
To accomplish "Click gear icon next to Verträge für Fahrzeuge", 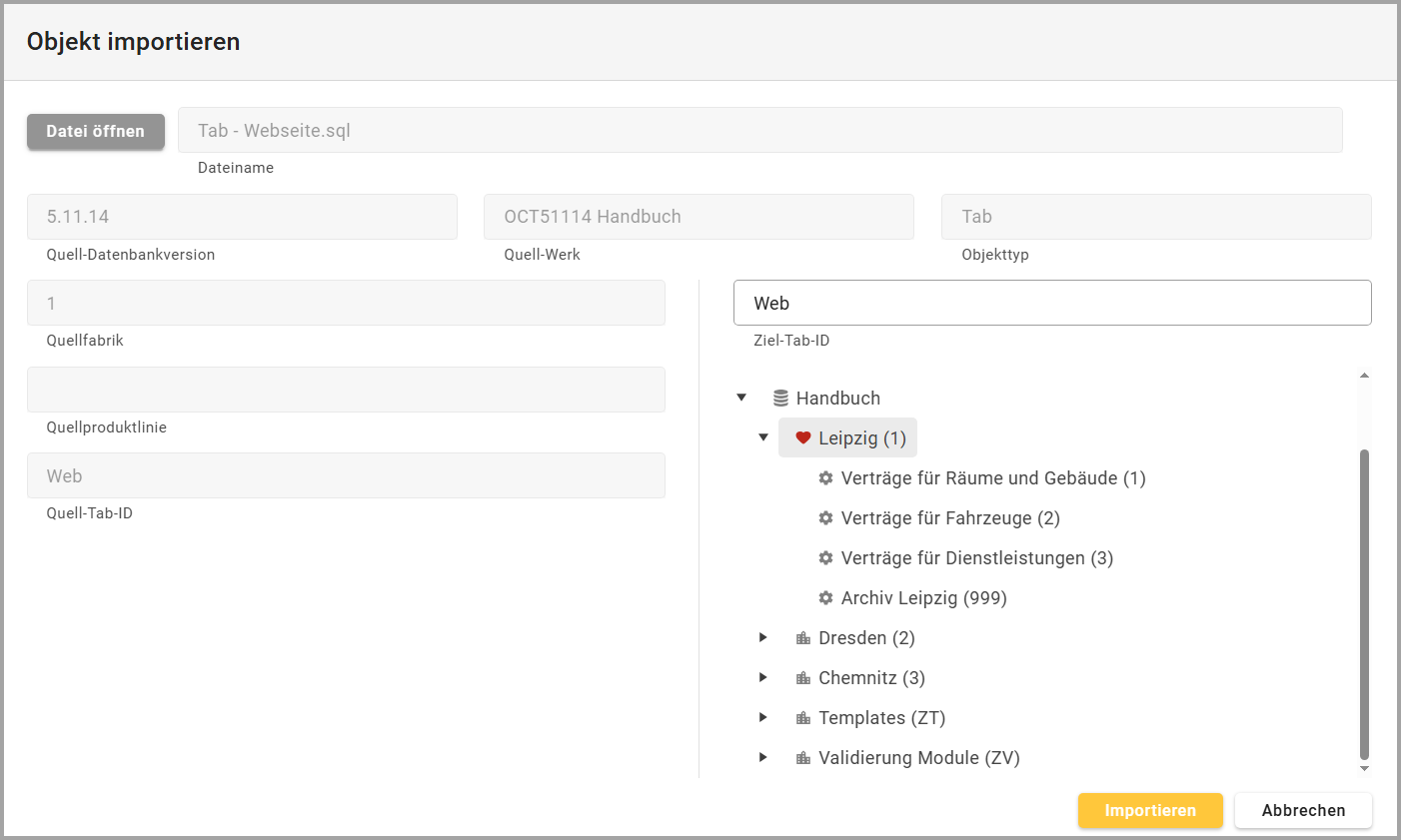I will pos(825,518).
